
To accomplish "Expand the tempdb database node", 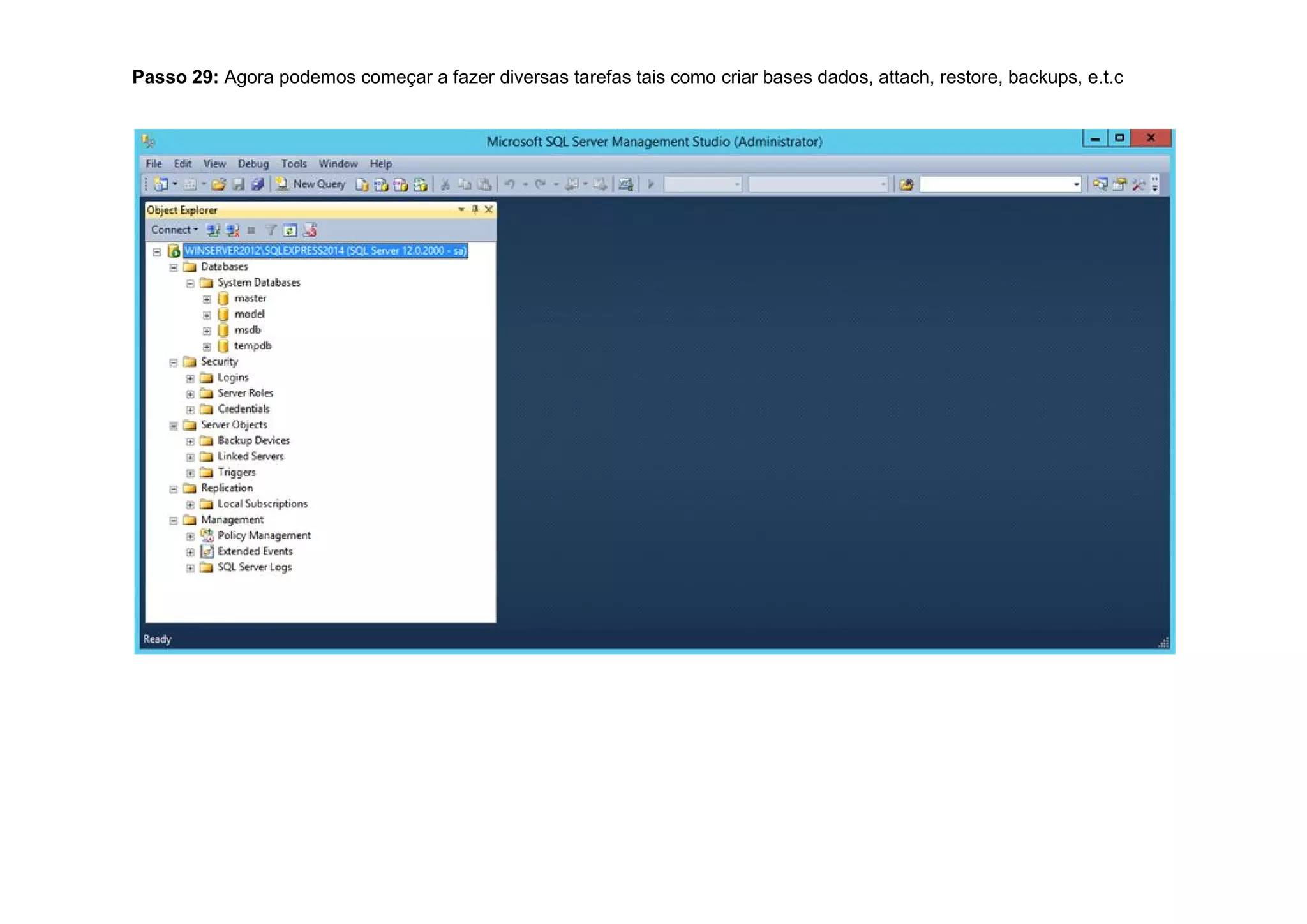I will (207, 346).
